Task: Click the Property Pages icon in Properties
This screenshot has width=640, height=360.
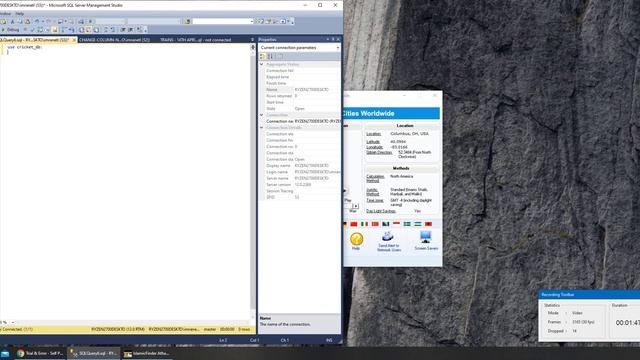Action: pos(280,56)
